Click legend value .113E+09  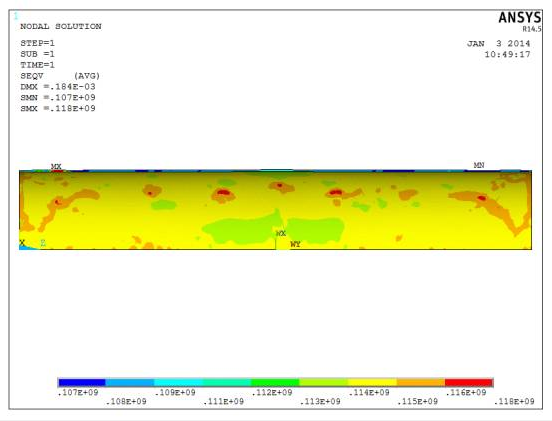click(x=320, y=402)
